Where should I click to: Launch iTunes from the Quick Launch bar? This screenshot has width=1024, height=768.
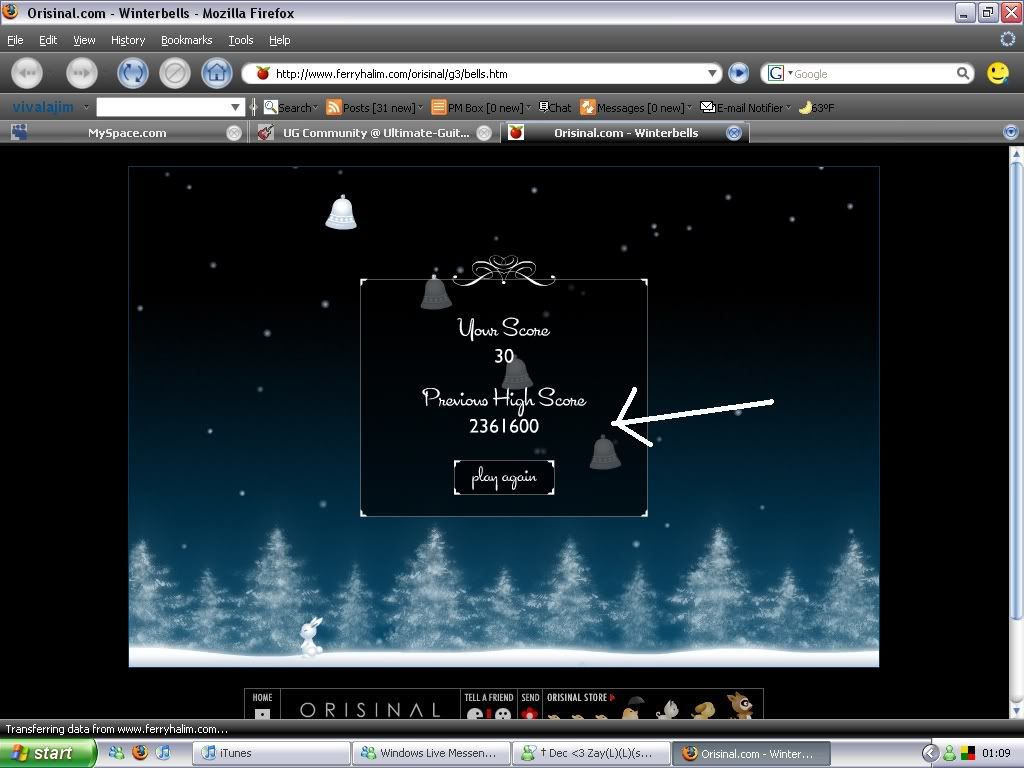click(163, 753)
